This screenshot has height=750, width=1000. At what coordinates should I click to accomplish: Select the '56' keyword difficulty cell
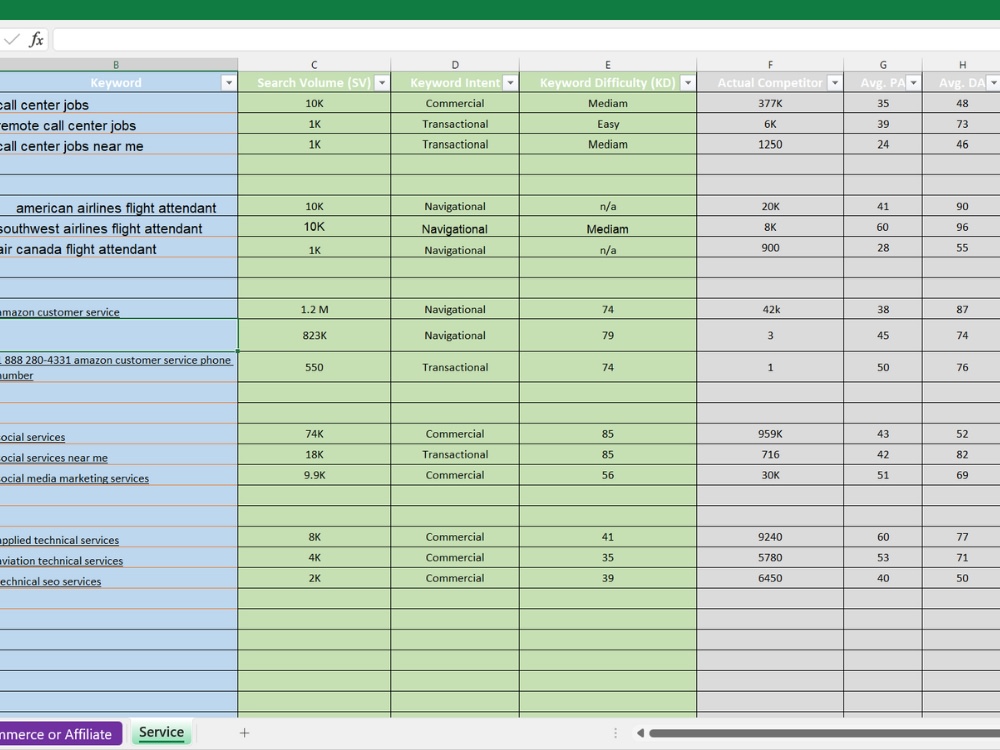[x=608, y=475]
